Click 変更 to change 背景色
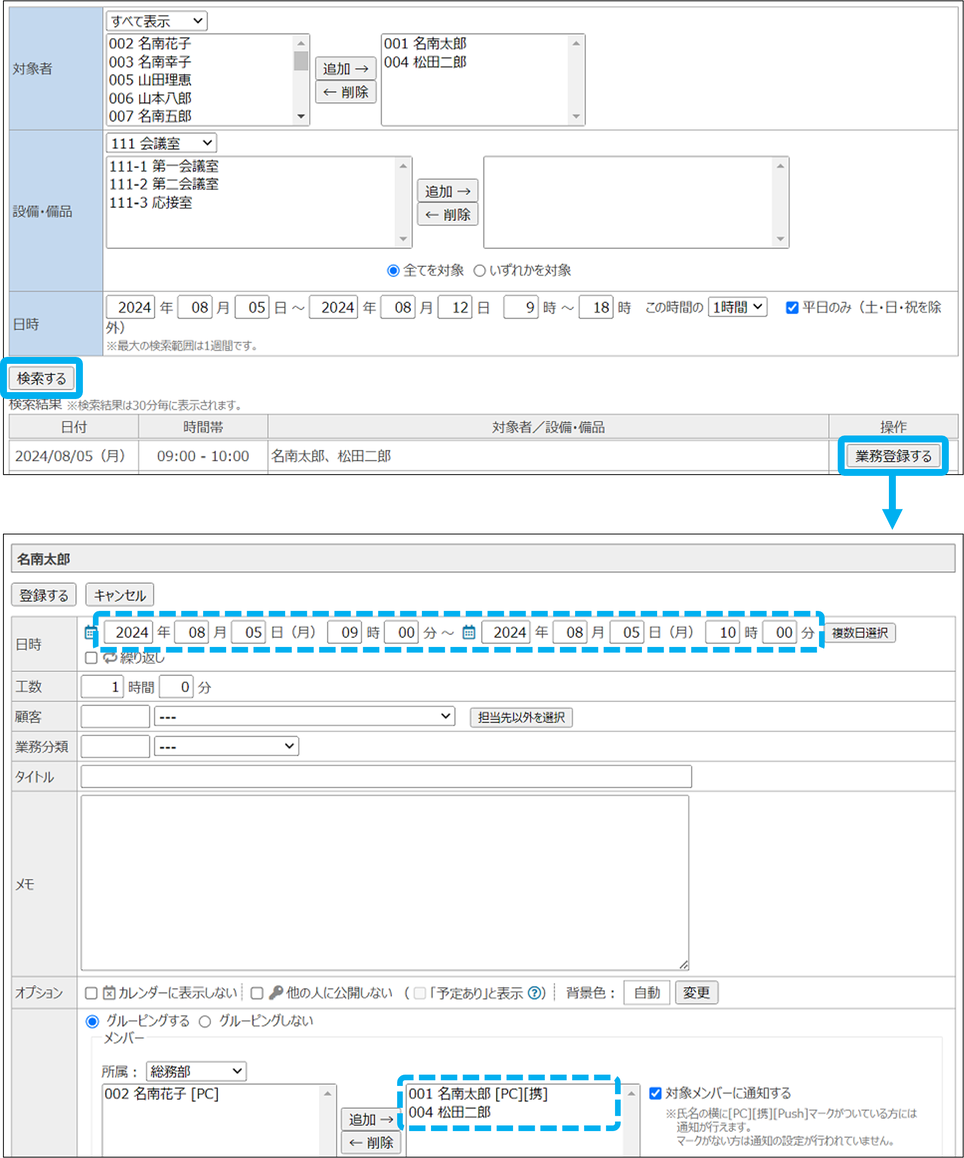This screenshot has height=1158, width=964. [696, 993]
